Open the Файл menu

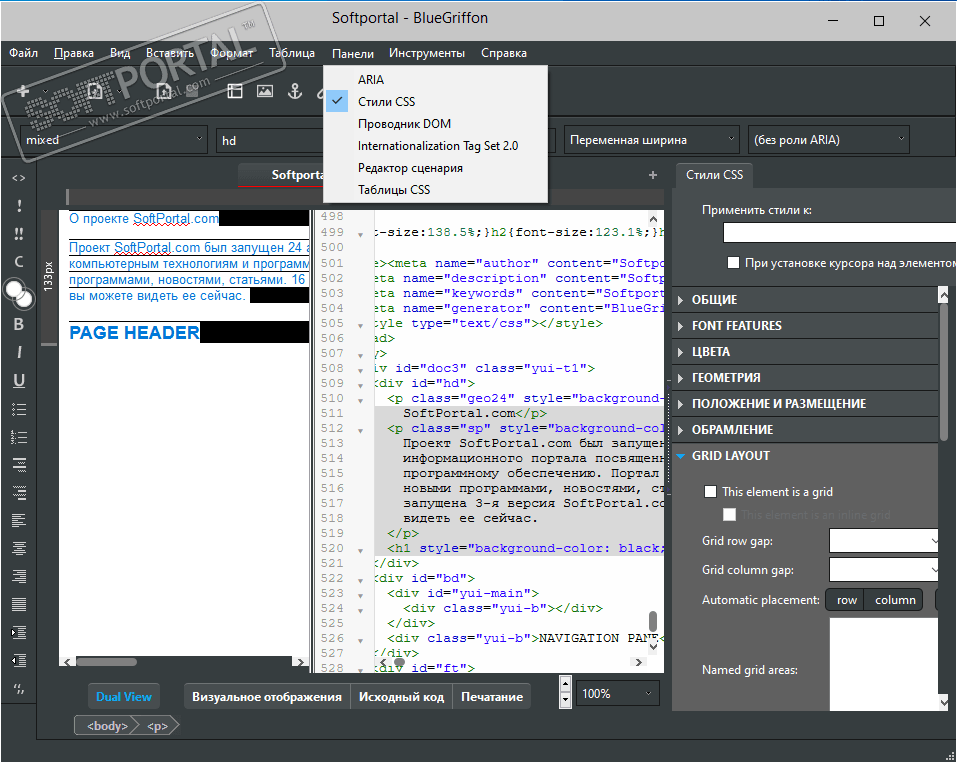pyautogui.click(x=23, y=53)
